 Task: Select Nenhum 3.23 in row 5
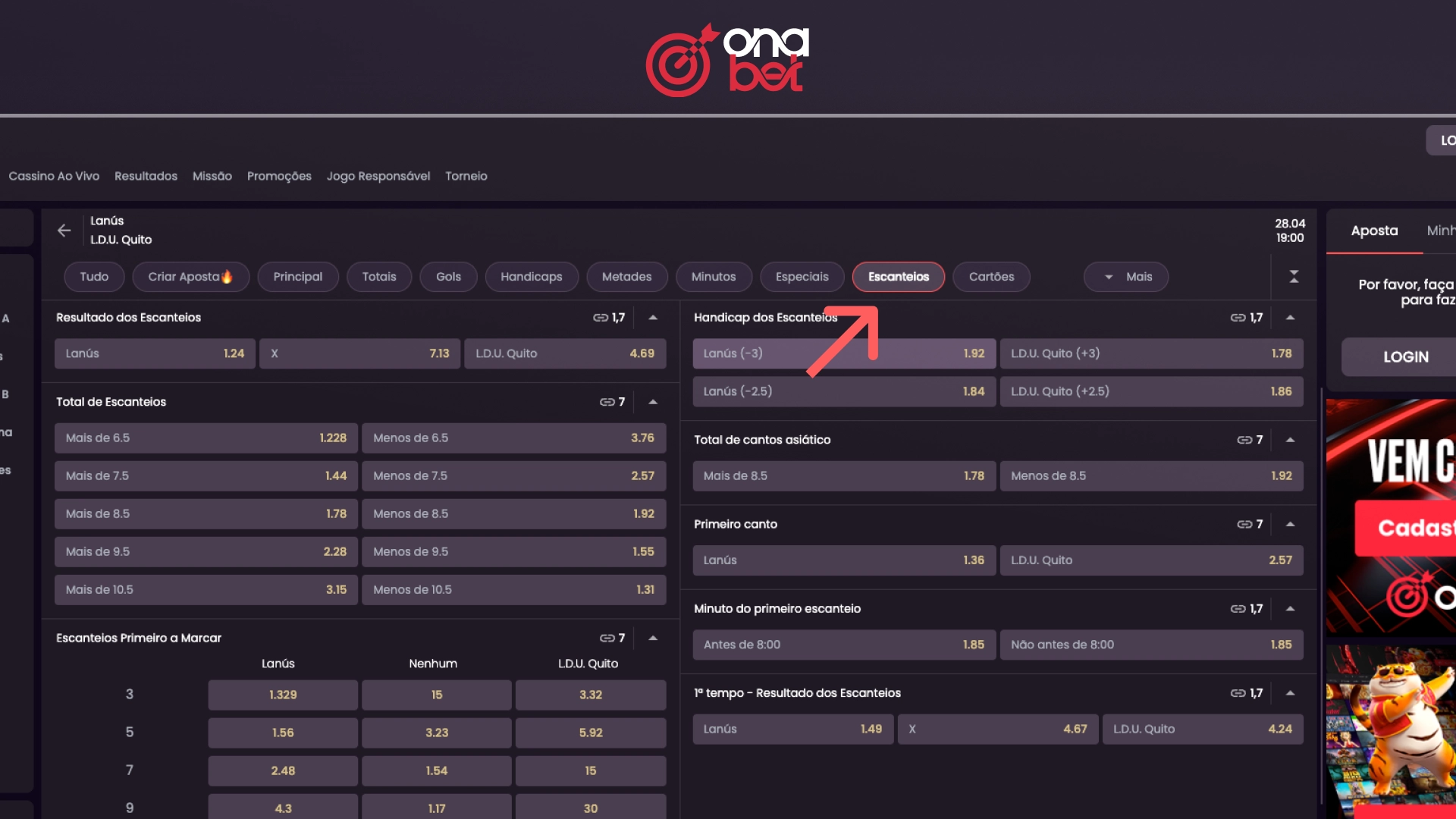pyautogui.click(x=437, y=733)
